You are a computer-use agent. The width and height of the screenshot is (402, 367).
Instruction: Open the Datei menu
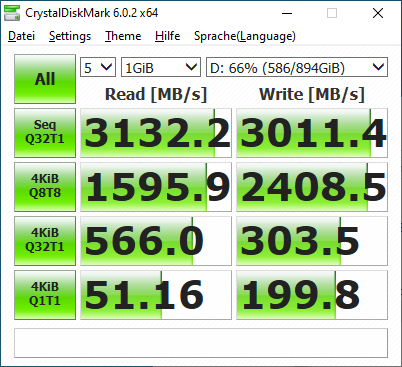coord(21,36)
